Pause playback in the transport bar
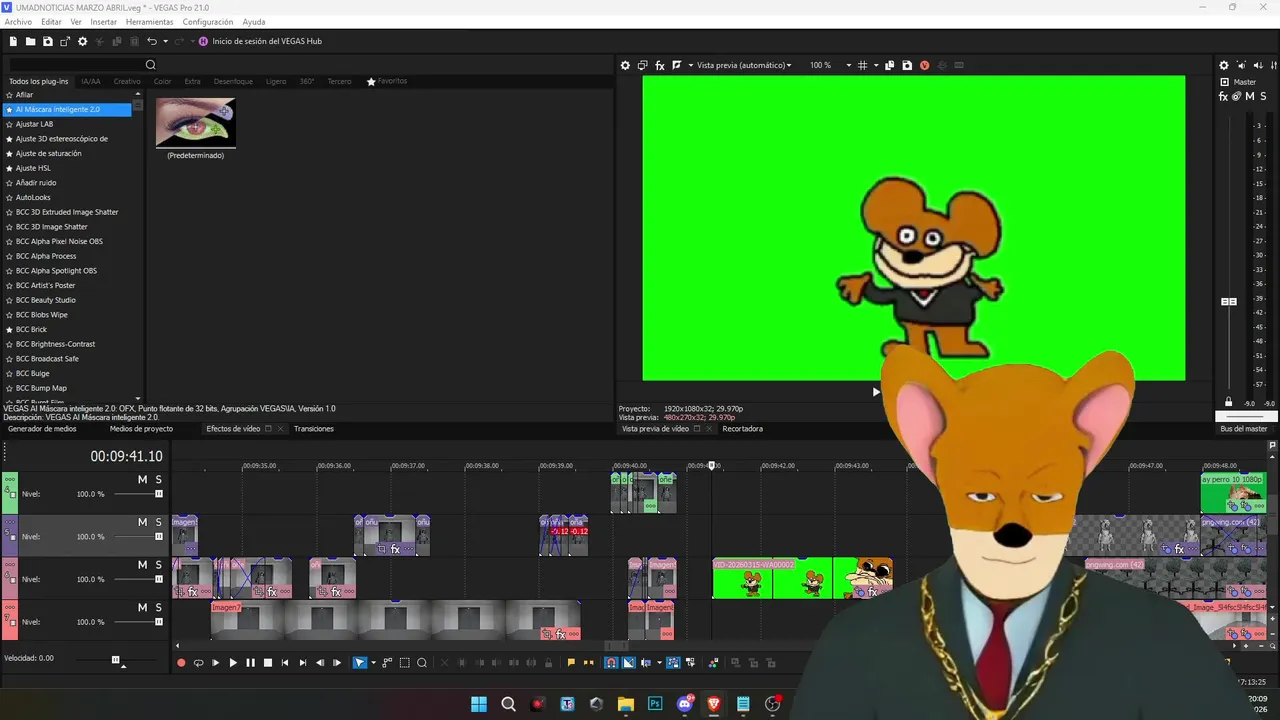Viewport: 1280px width, 720px height. coord(250,663)
